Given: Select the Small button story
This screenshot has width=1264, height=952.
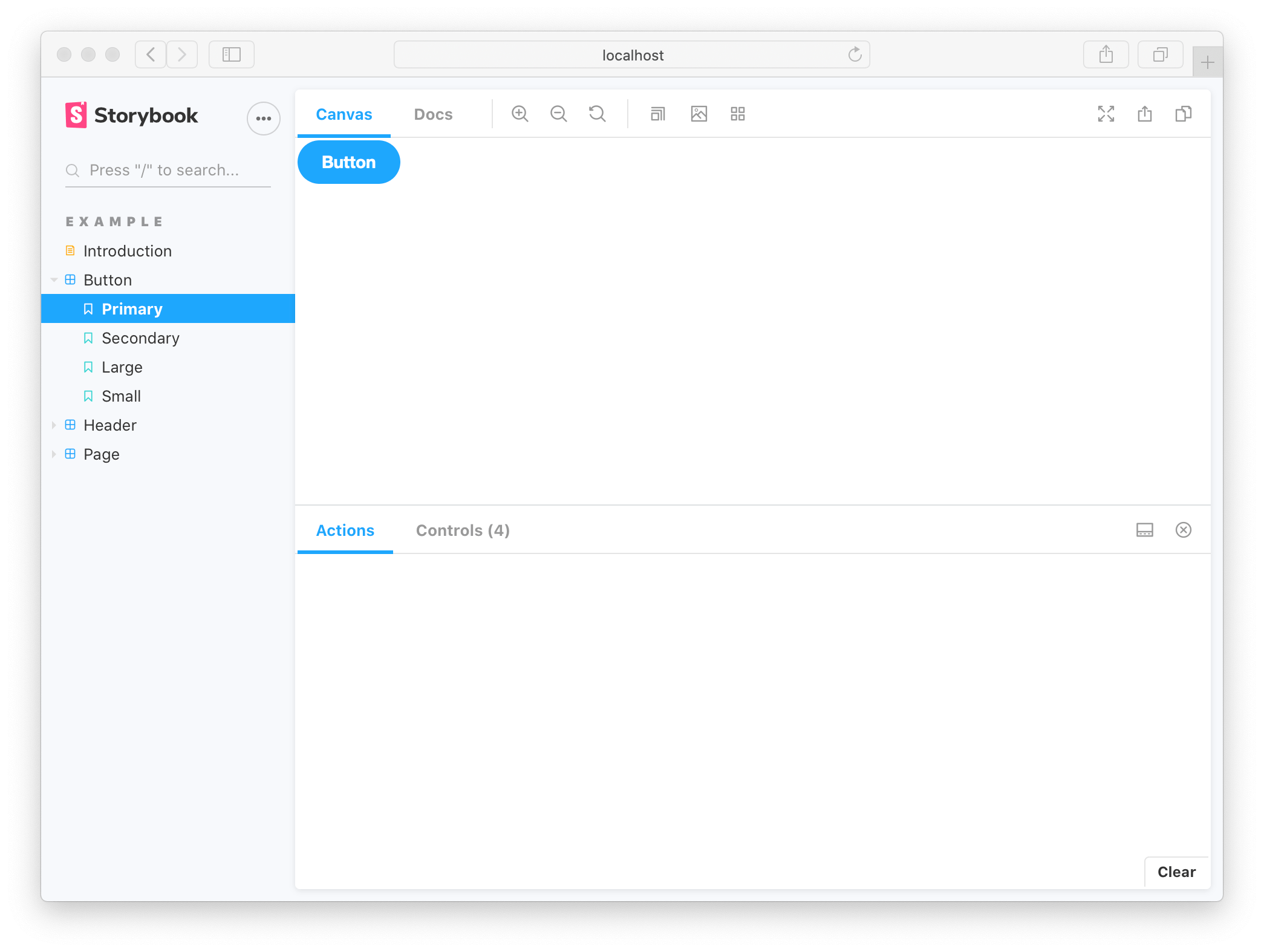Looking at the screenshot, I should click(120, 396).
